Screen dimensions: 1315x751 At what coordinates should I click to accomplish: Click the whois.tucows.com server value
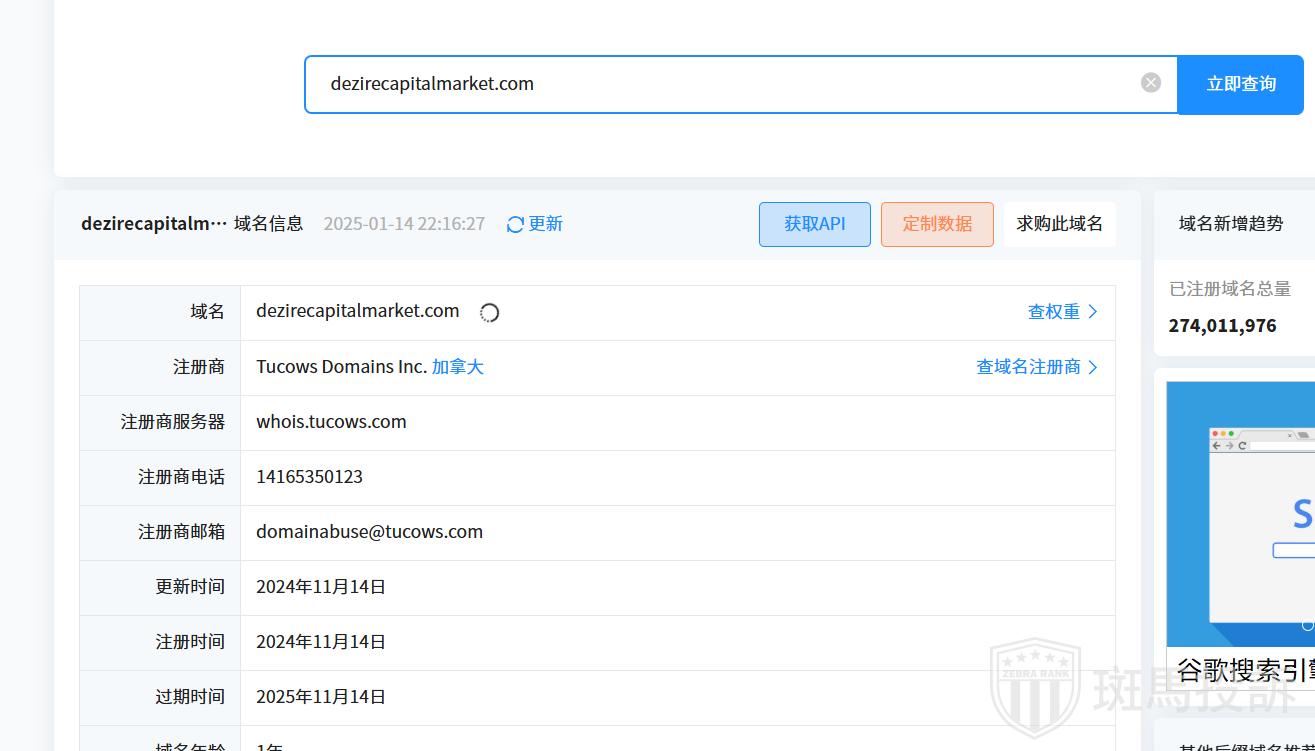pos(331,422)
